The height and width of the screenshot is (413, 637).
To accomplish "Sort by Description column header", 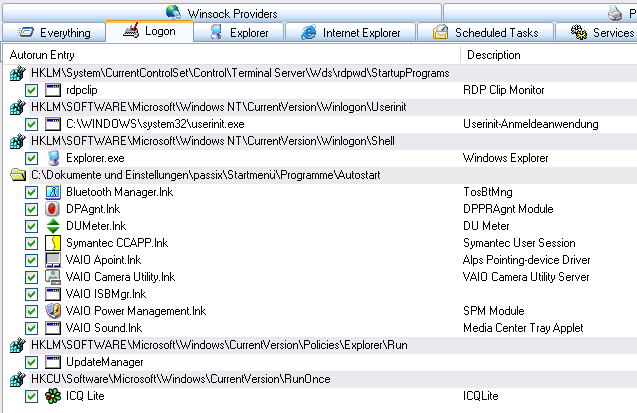I will click(549, 55).
